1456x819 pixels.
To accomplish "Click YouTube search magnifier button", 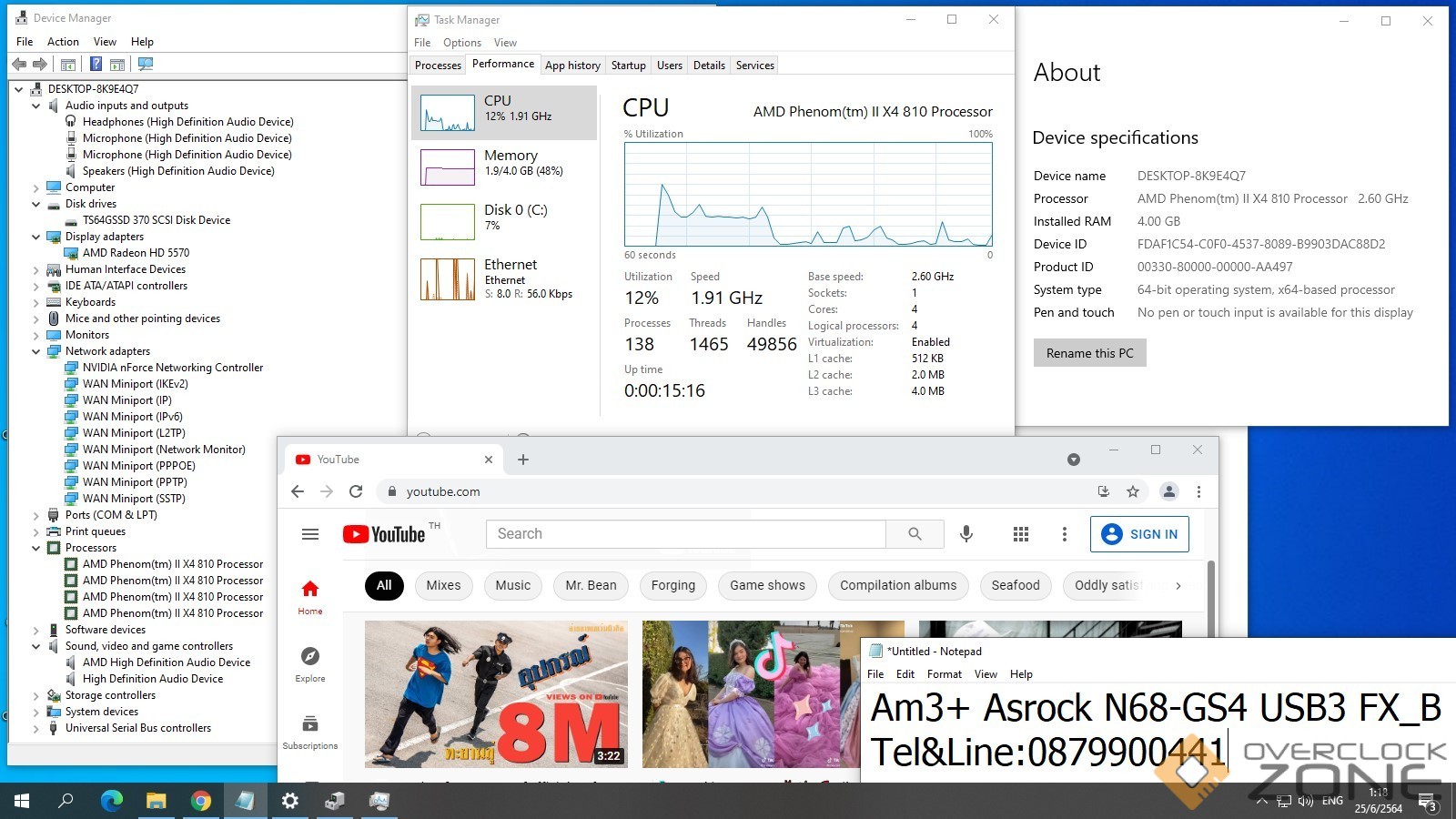I will (915, 534).
